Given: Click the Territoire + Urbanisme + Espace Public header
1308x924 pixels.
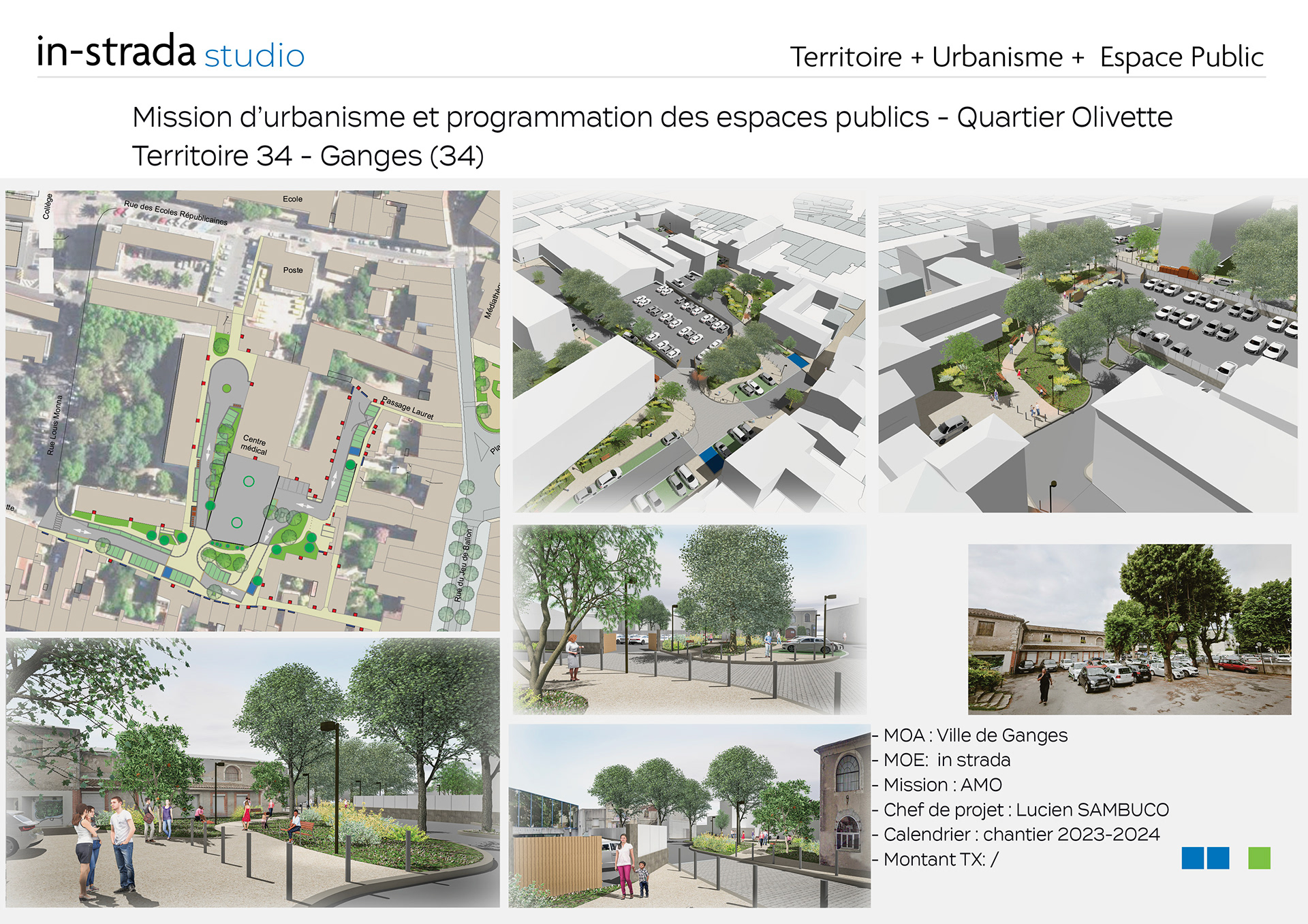Looking at the screenshot, I should click(1026, 57).
